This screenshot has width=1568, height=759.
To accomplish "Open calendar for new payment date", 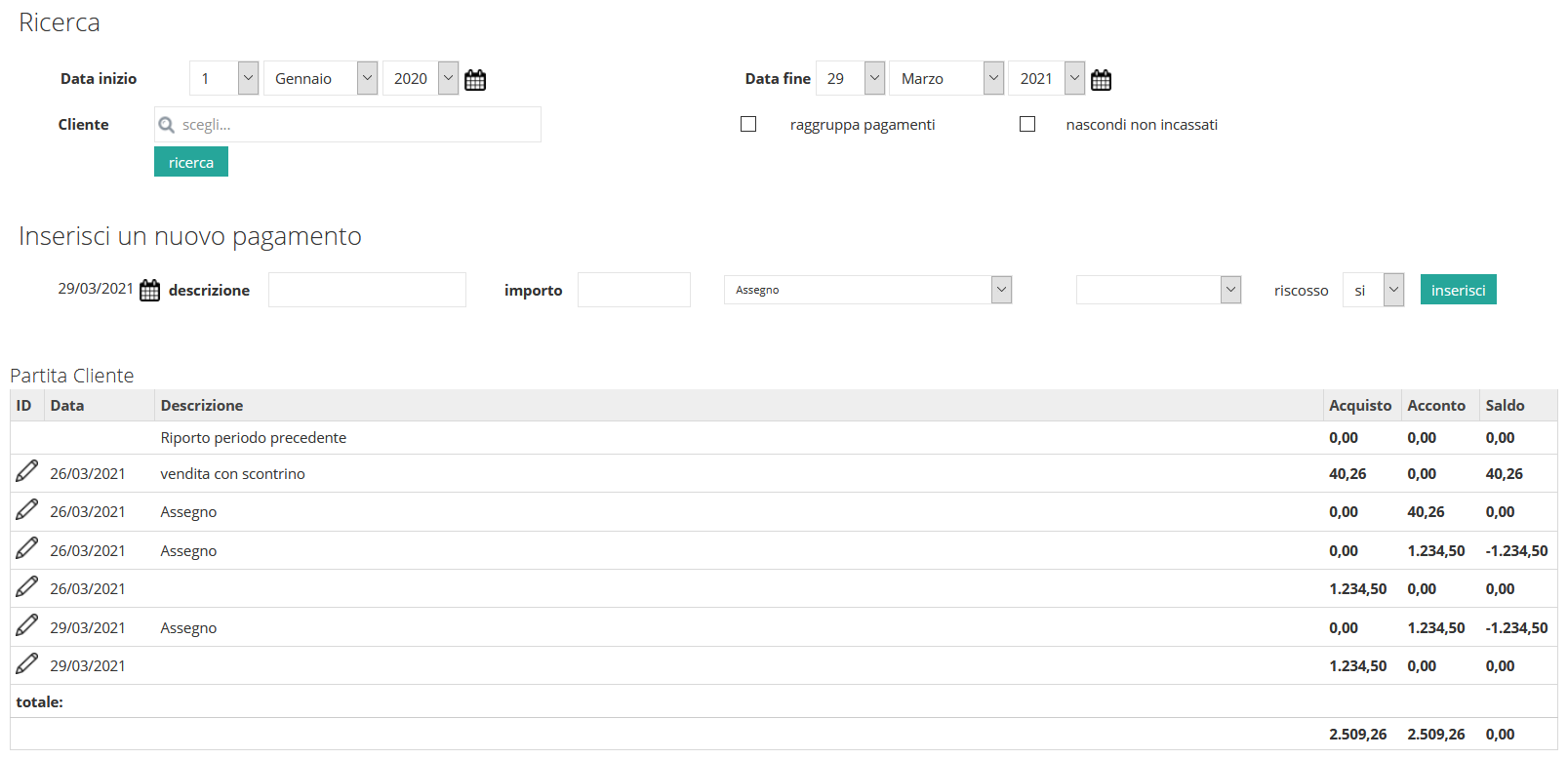I will click(149, 291).
